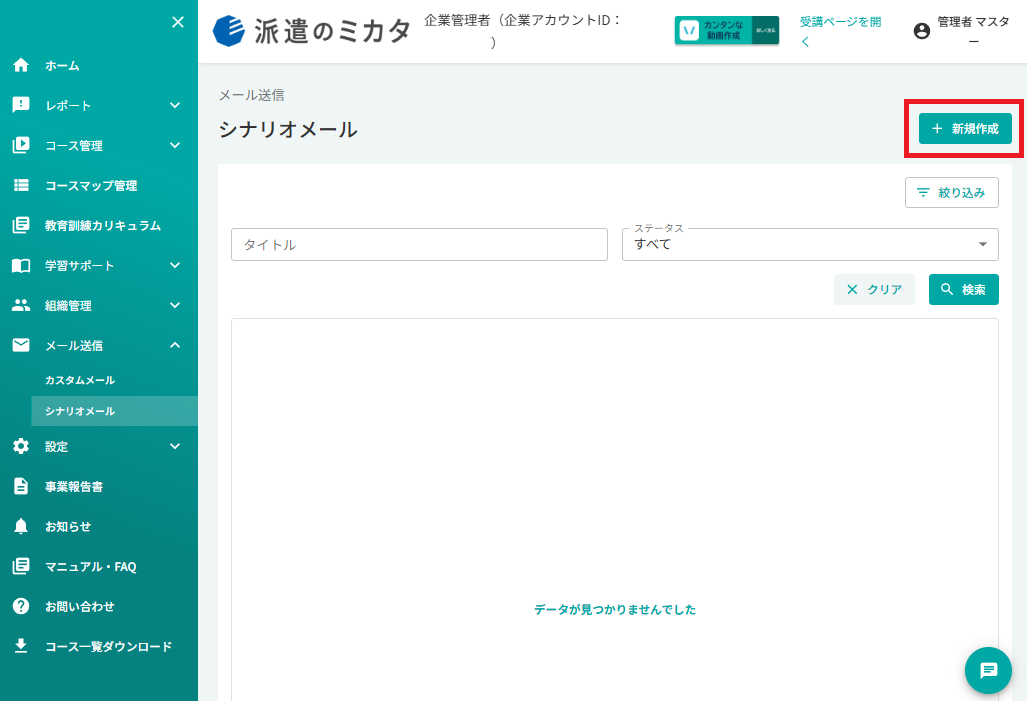Click the コース一覧ダウンロード download icon

point(21,646)
